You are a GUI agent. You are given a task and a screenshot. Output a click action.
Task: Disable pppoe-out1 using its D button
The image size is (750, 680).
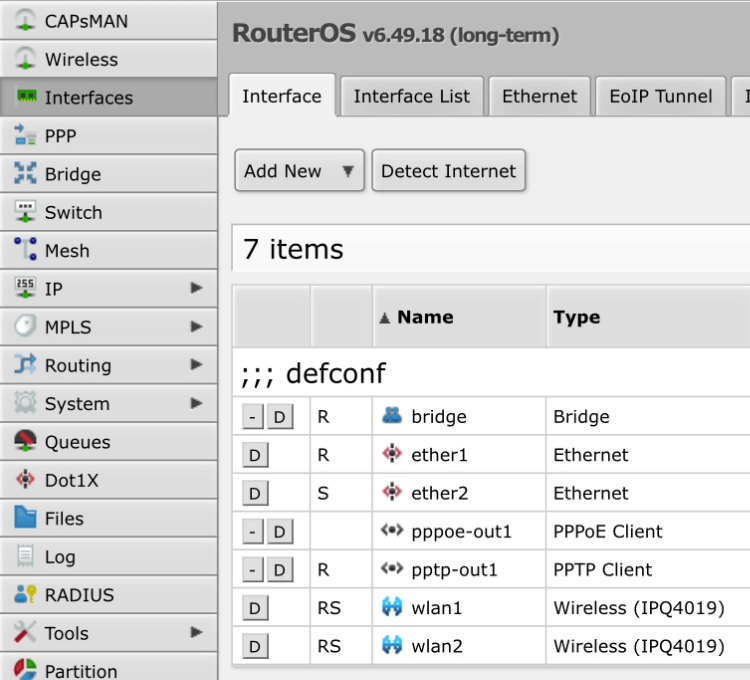coord(279,531)
